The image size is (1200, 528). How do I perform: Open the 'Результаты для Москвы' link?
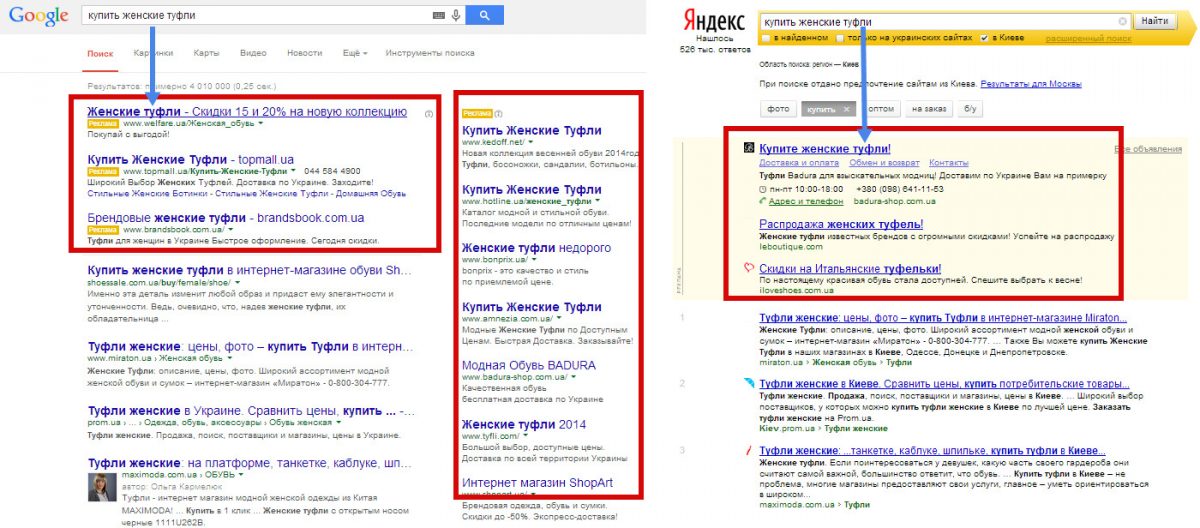pos(1030,85)
